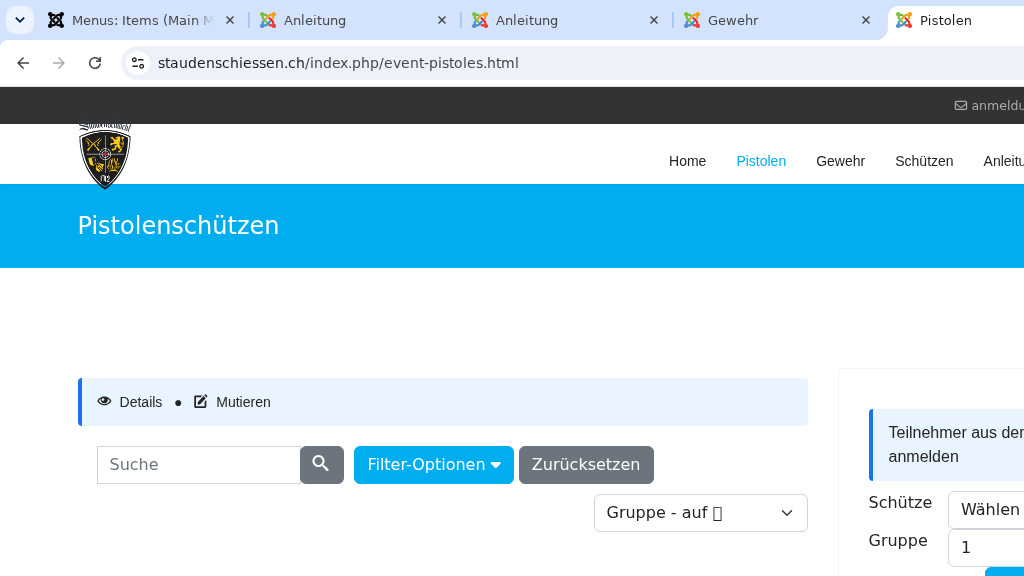Click the Details eye icon
Screen dimensions: 1024x576
pos(104,401)
